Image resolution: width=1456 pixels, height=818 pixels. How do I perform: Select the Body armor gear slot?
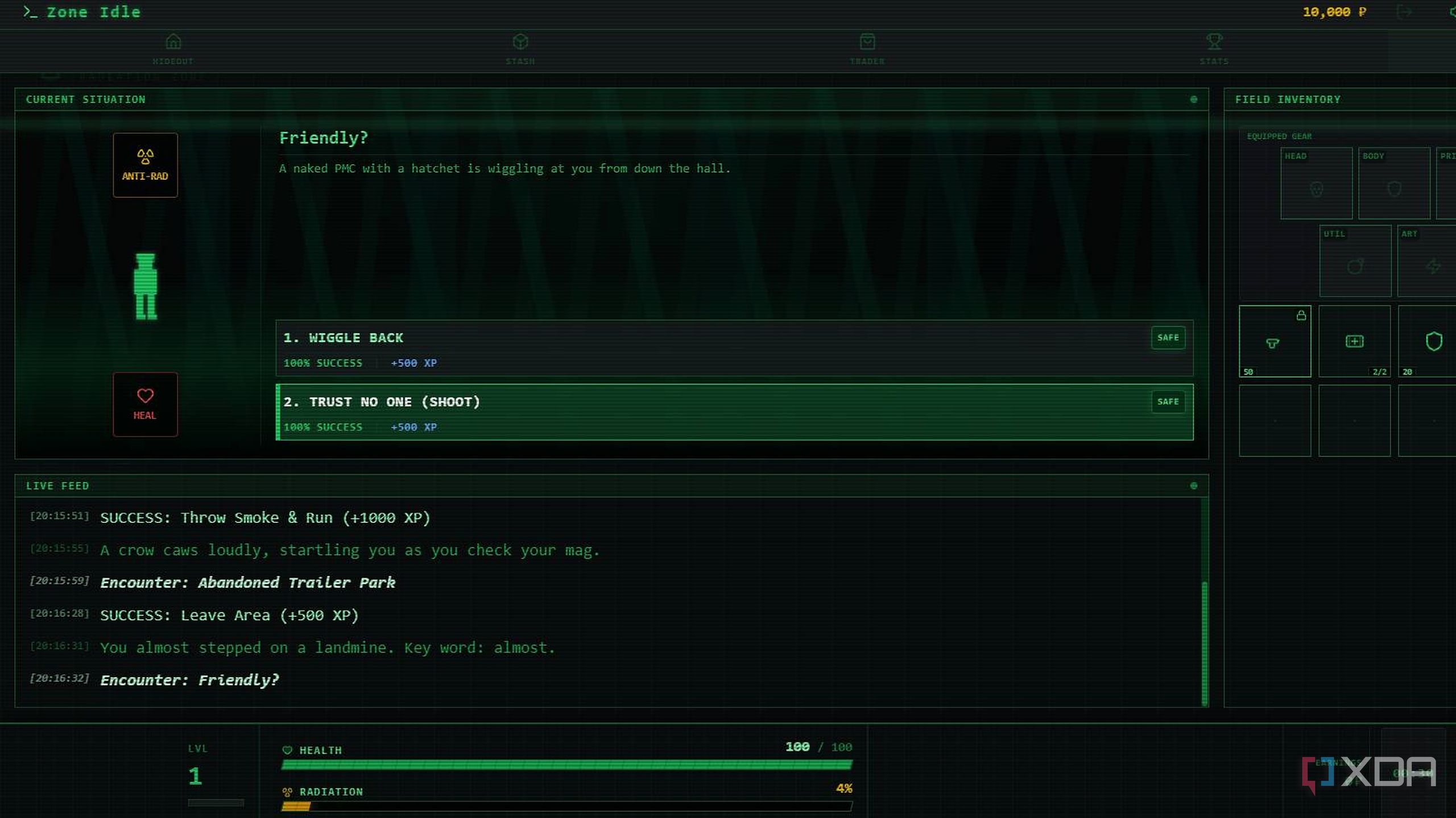1394,183
